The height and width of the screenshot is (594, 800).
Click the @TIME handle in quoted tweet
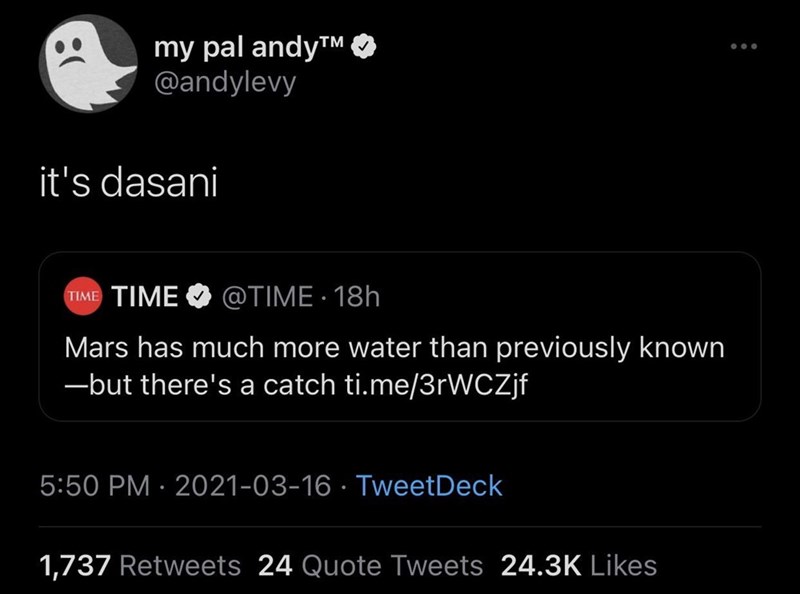tap(268, 297)
